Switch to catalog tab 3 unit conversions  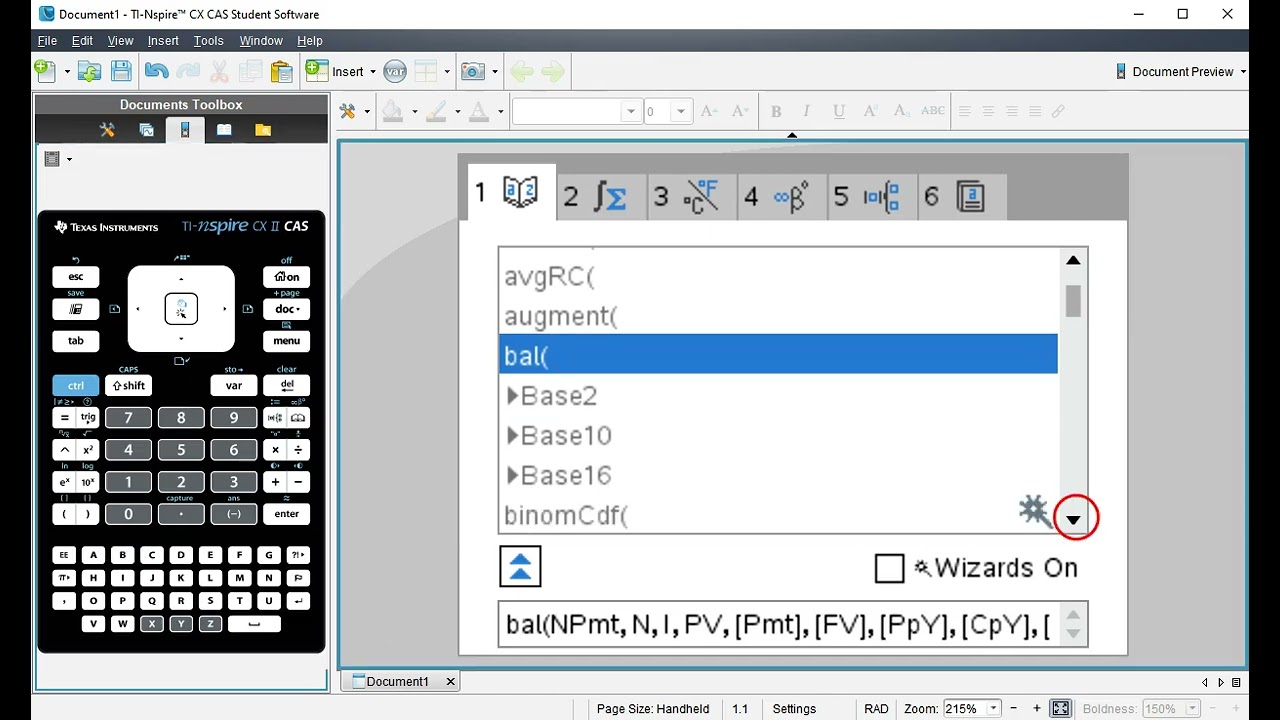(x=691, y=197)
